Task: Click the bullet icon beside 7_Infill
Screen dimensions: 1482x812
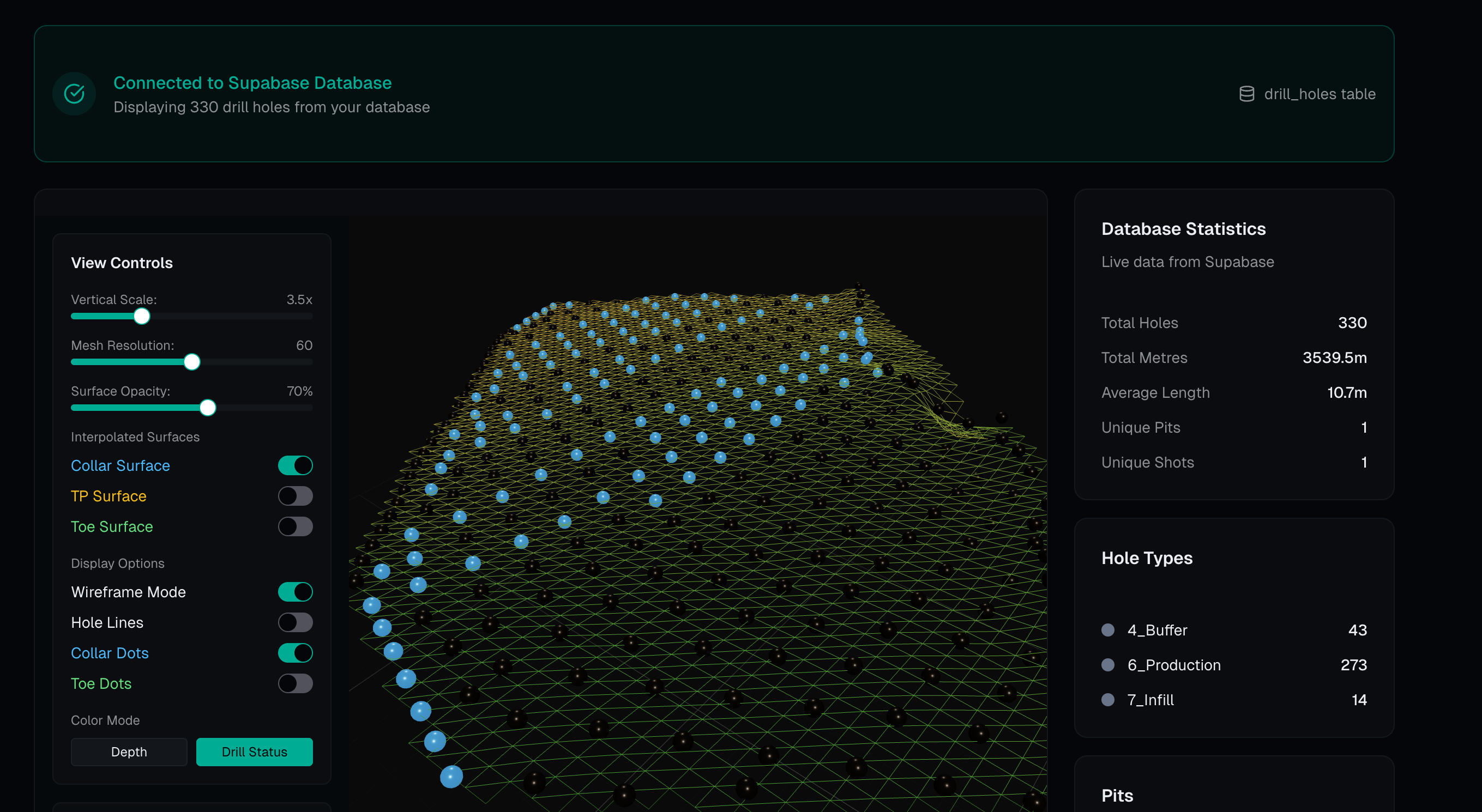Action: pyautogui.click(x=1108, y=700)
